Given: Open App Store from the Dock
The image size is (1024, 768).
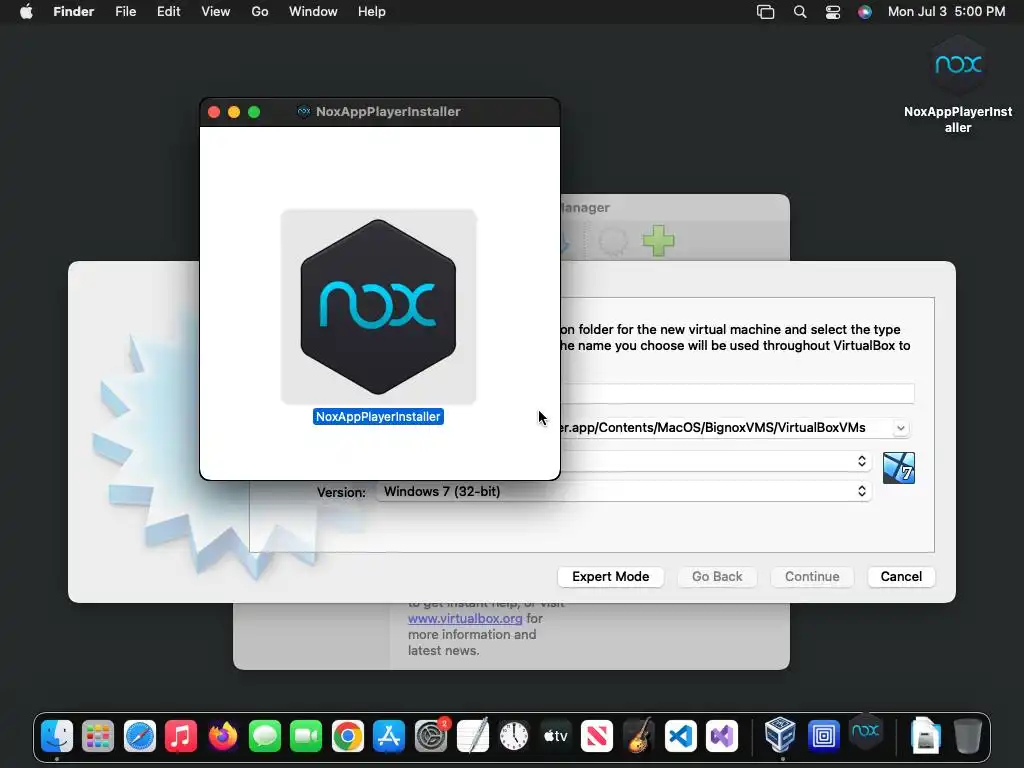Looking at the screenshot, I should pos(389,737).
